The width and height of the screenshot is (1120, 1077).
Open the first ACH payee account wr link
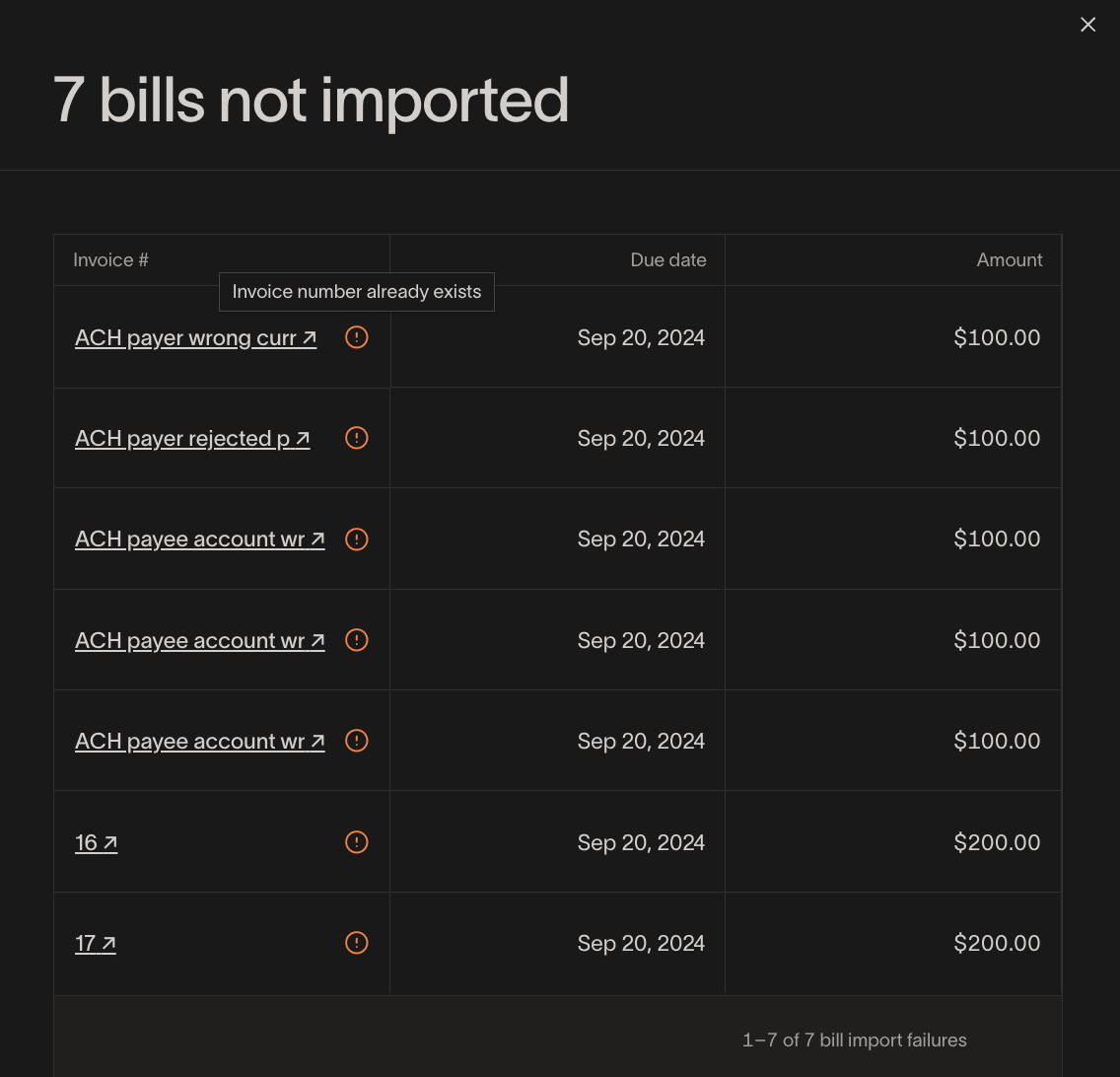(199, 539)
